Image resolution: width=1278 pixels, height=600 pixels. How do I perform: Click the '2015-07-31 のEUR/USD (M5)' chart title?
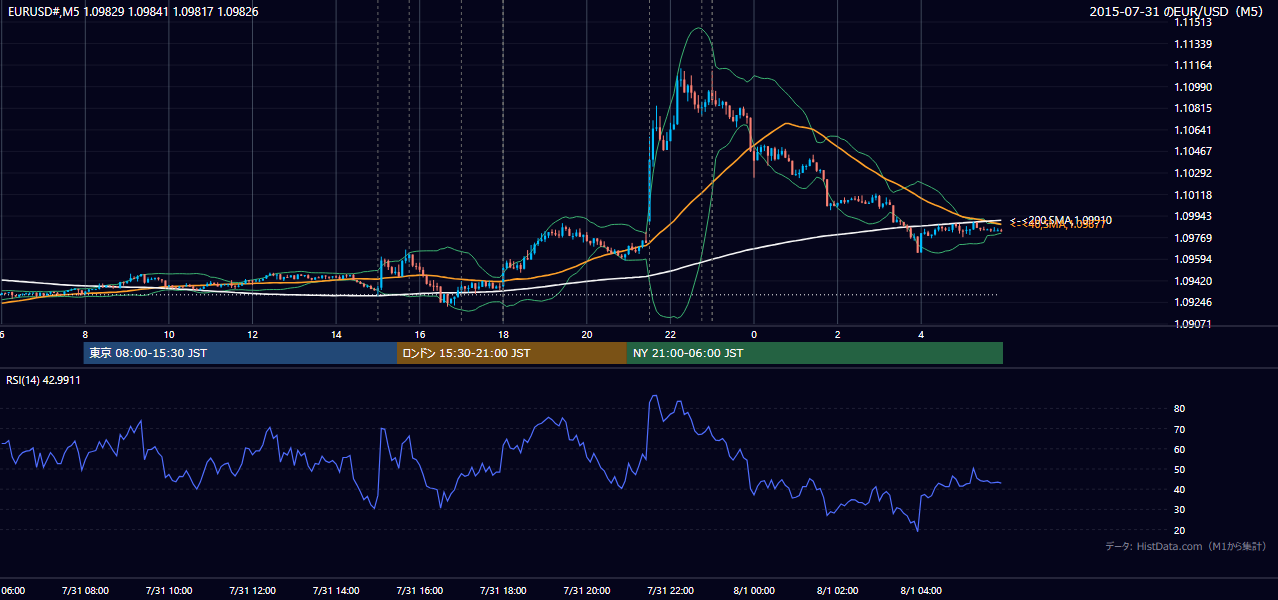pyautogui.click(x=1178, y=12)
